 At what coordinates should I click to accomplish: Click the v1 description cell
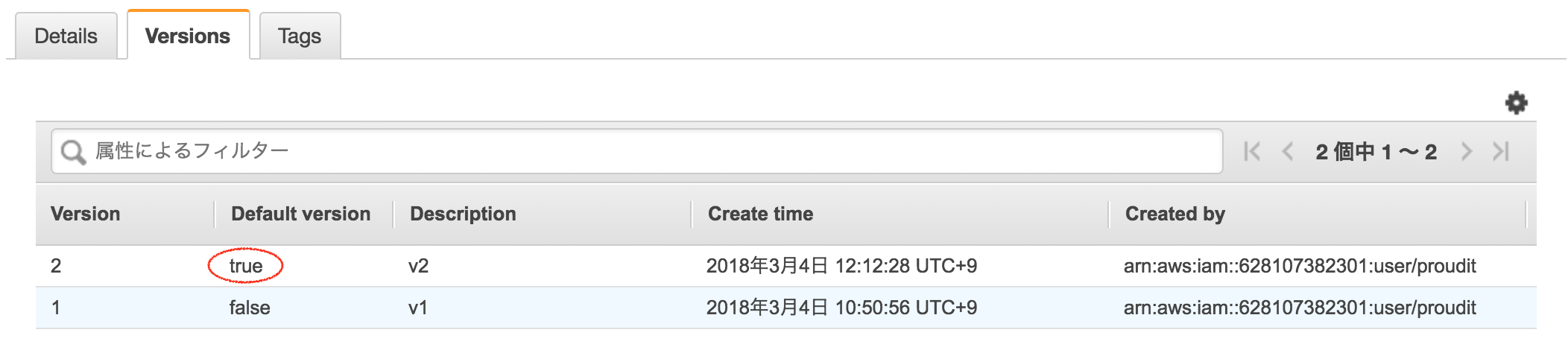coord(418,308)
